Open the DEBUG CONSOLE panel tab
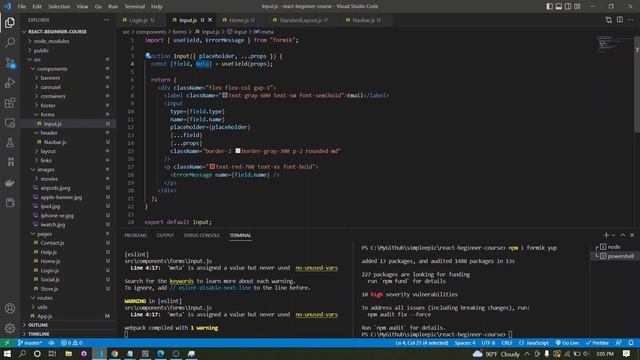 coord(202,236)
